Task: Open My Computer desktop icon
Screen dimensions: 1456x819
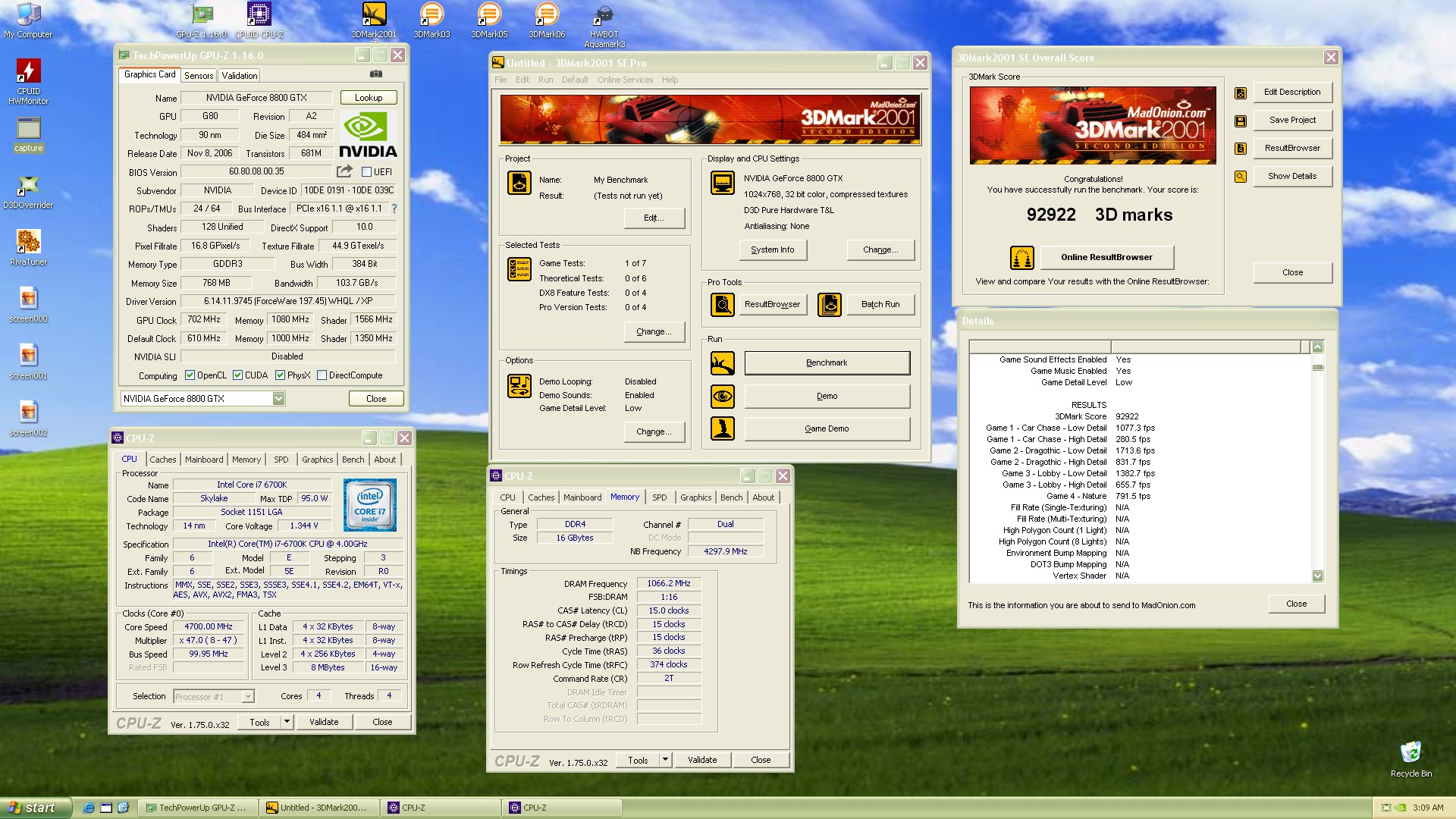Action: [28, 20]
